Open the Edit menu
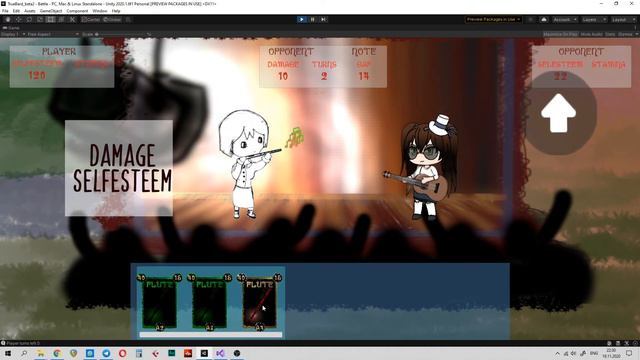 point(16,11)
